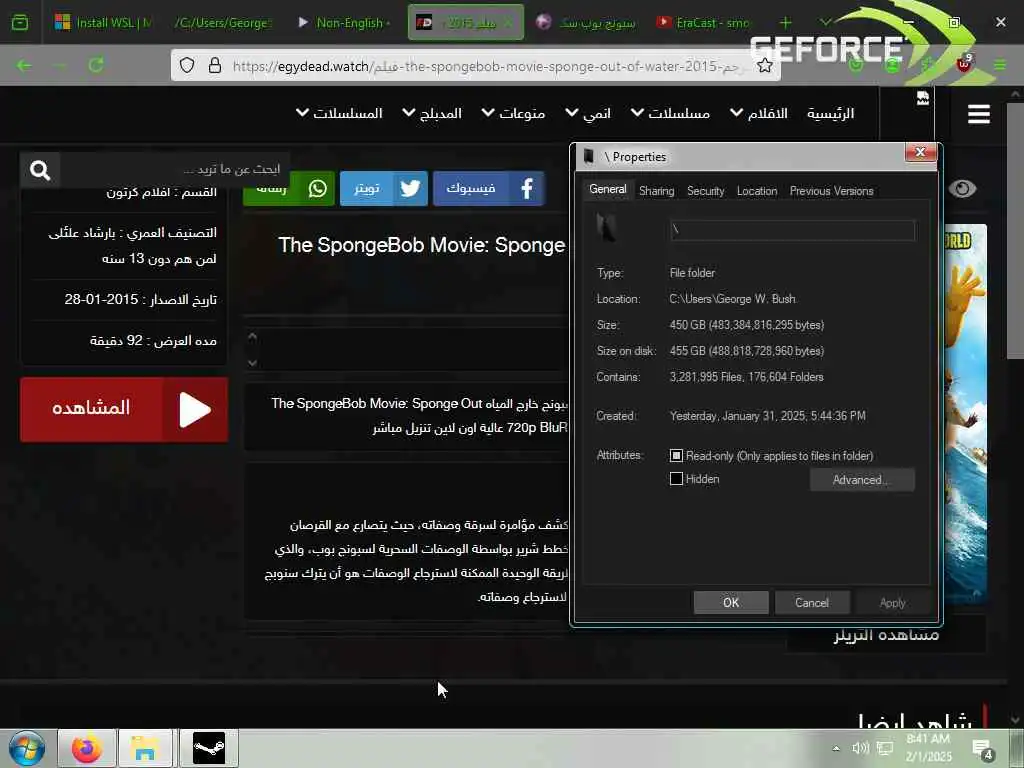This screenshot has height=768, width=1024.
Task: Expand مسلسلات dropdown menu
Action: (671, 113)
